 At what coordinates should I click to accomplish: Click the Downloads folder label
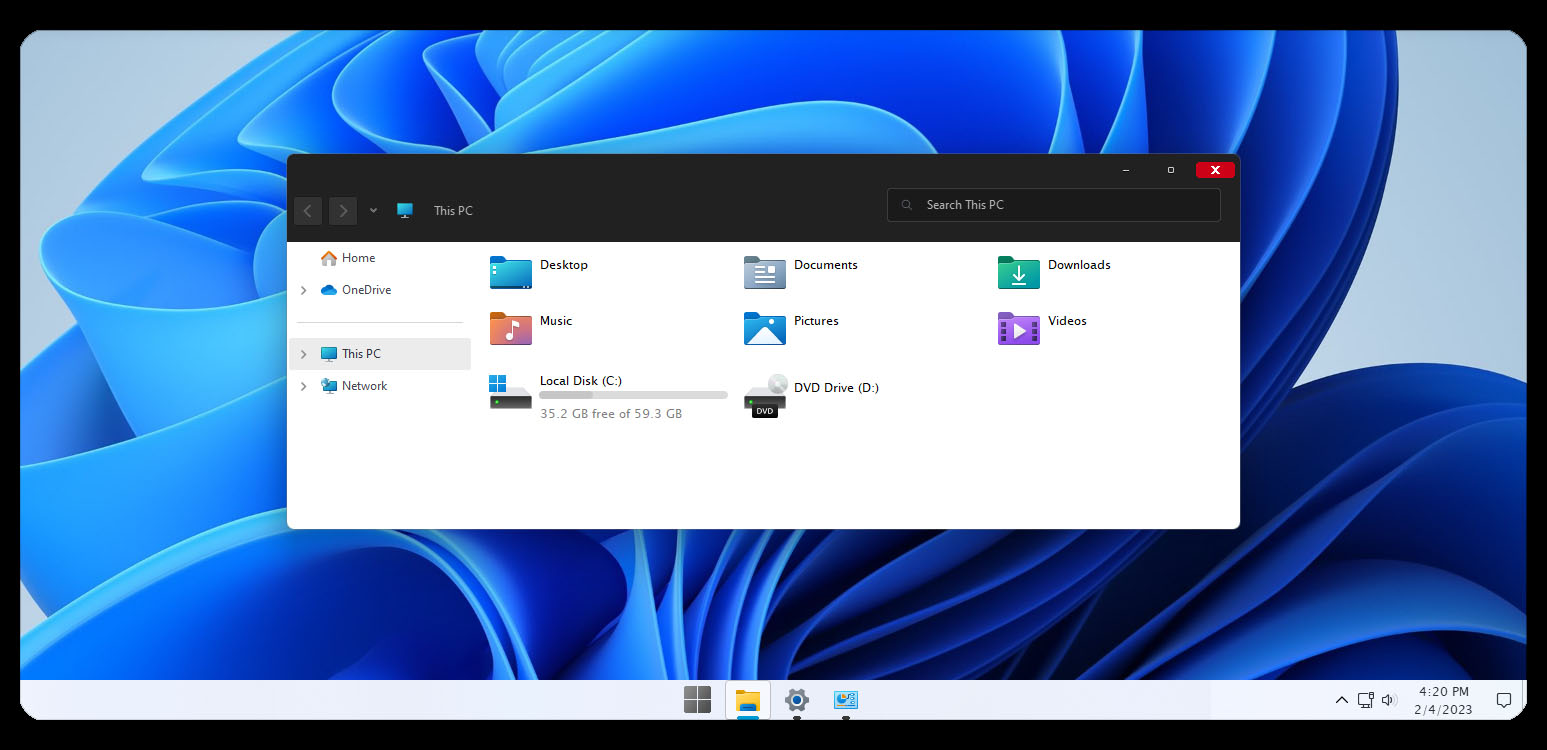tap(1079, 265)
